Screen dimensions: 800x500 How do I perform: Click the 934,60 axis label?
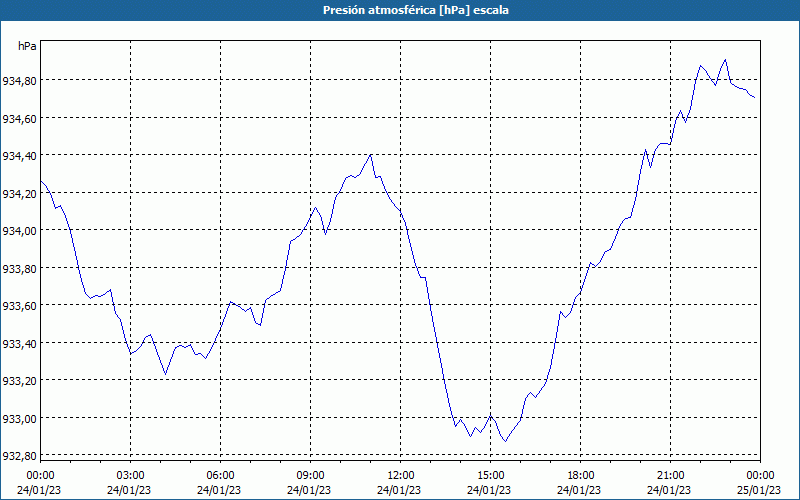click(19, 118)
